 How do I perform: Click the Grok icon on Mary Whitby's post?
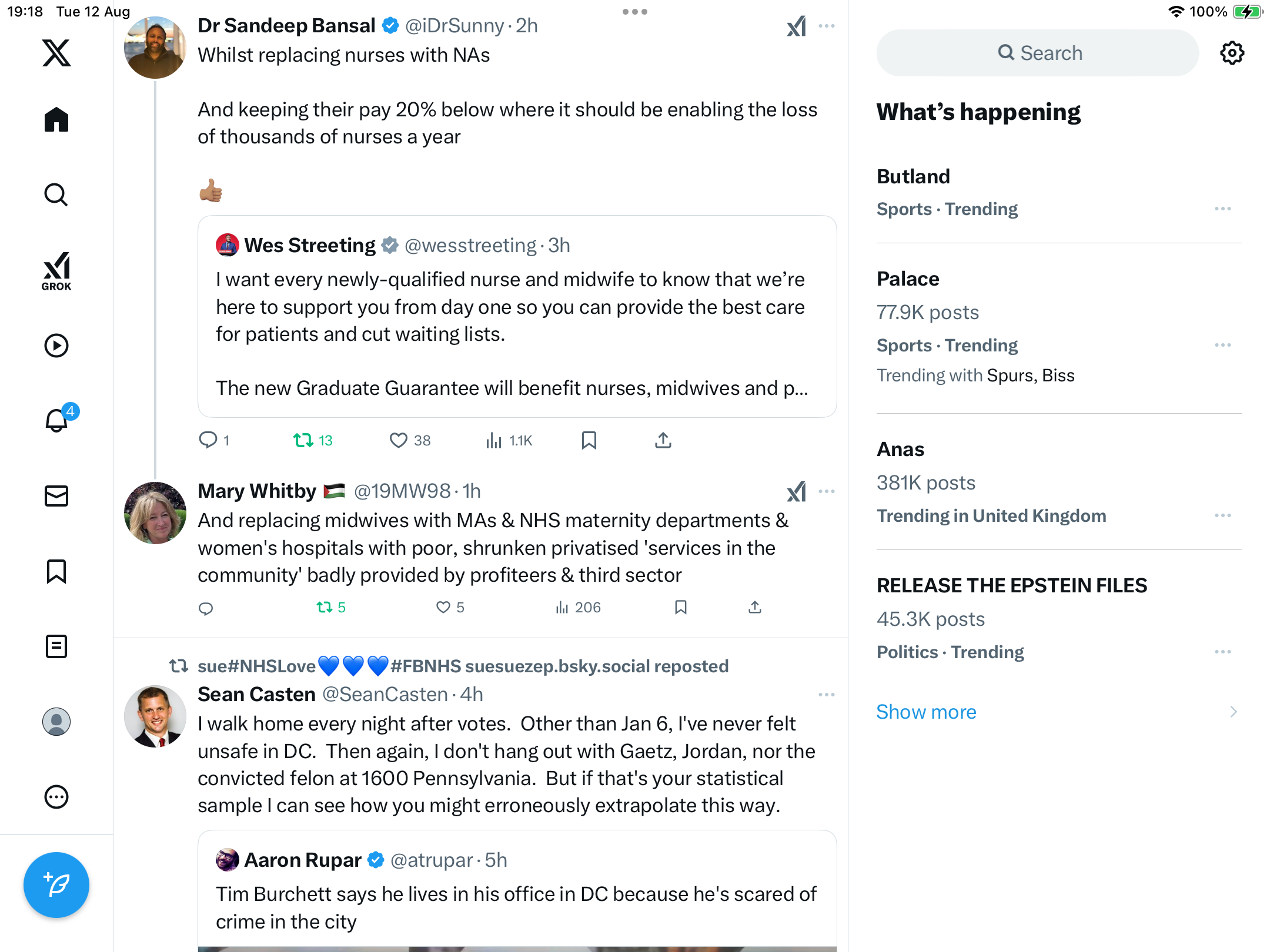797,492
